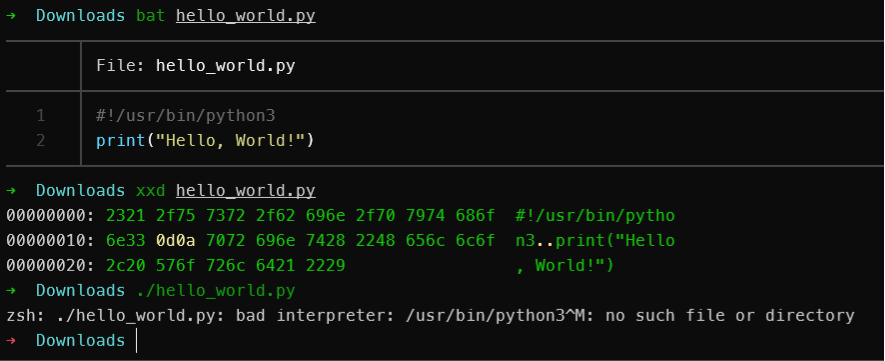Click ASCII column text ', World!")'
Viewport: 885px width, 361px height.
tap(565, 266)
